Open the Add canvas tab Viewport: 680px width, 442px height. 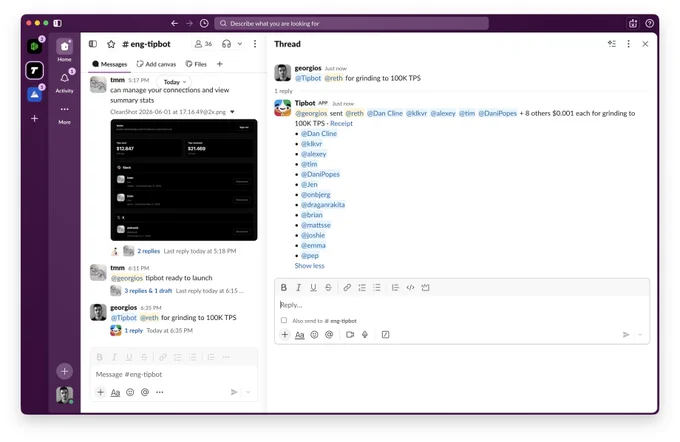coord(156,64)
